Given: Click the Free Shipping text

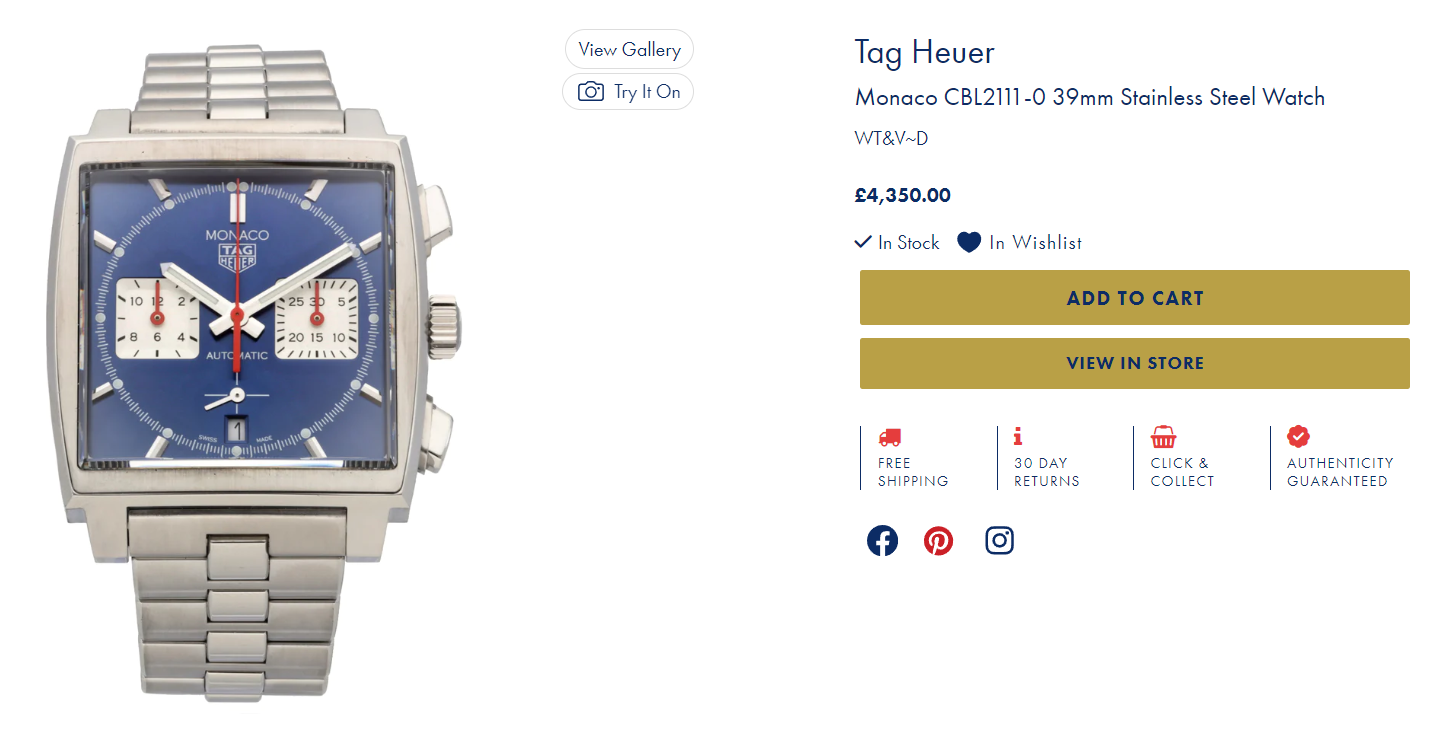Looking at the screenshot, I should click(x=912, y=472).
